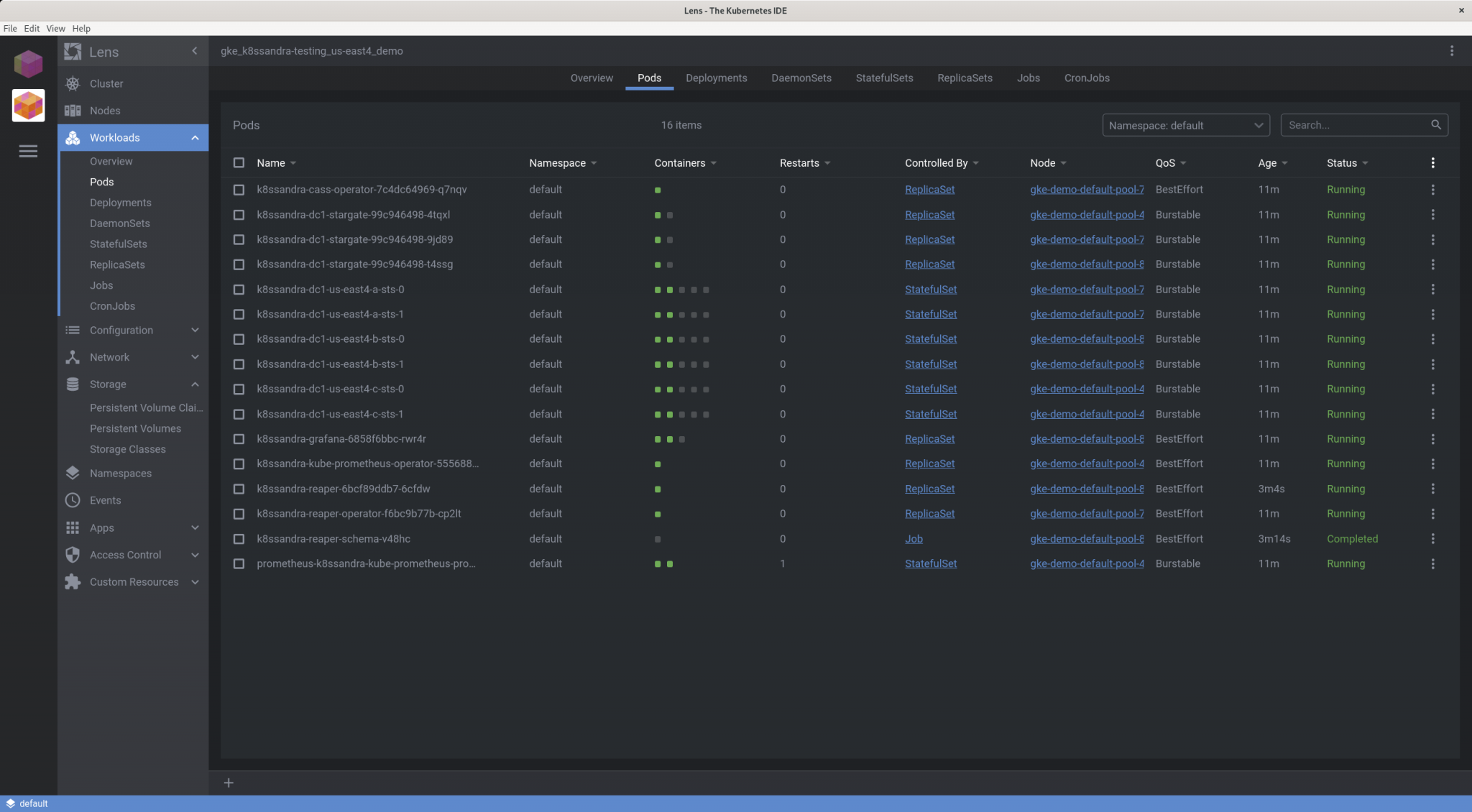The image size is (1472, 812).
Task: Open the k8ssandra-reaper-operator-f6bc9b77b-cp2lt pod row
Action: (839, 514)
